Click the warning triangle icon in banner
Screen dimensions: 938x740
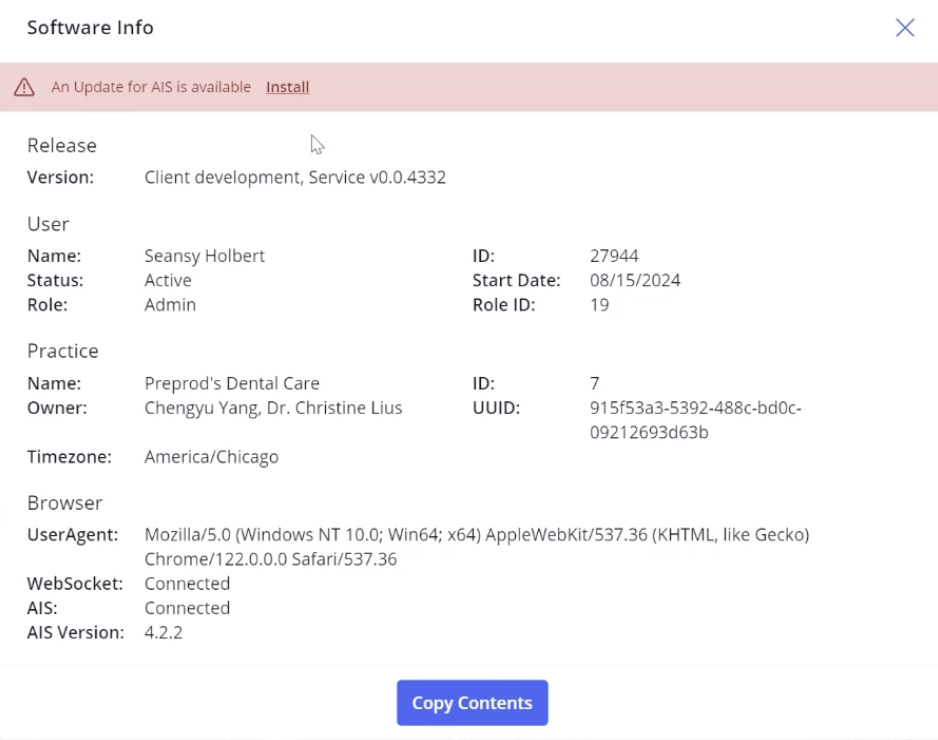coord(24,87)
